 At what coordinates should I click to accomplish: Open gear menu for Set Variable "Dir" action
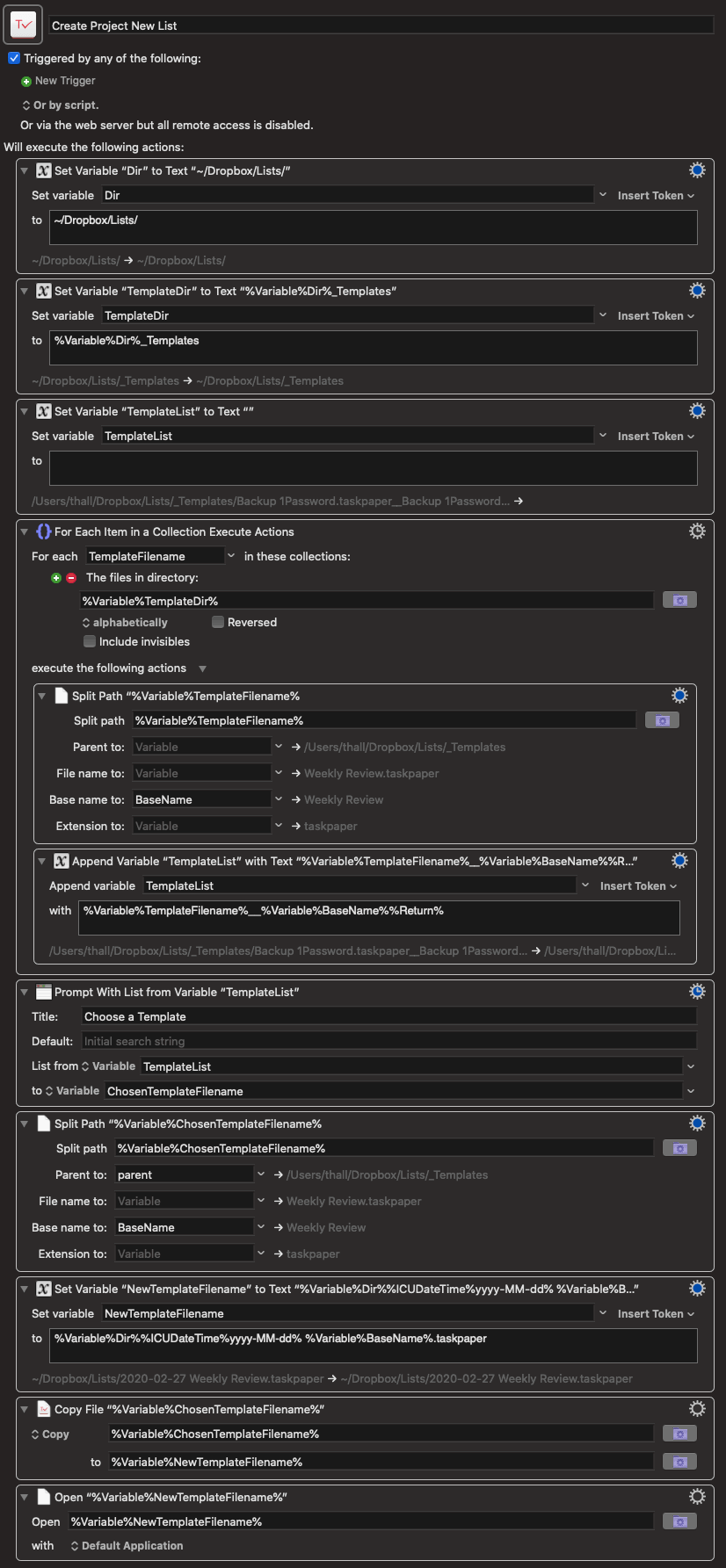[697, 170]
